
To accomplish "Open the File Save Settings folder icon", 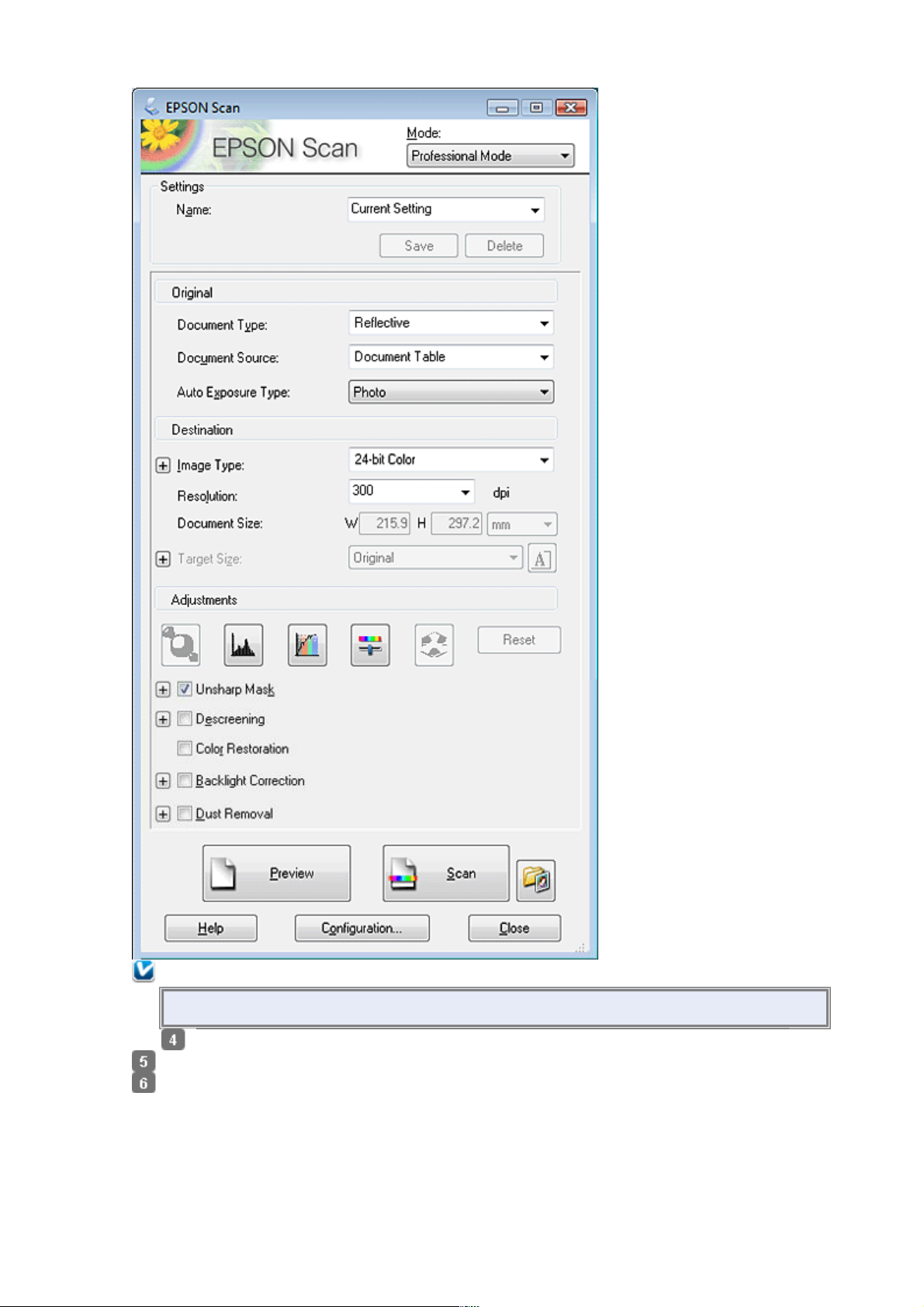I will pos(535,880).
